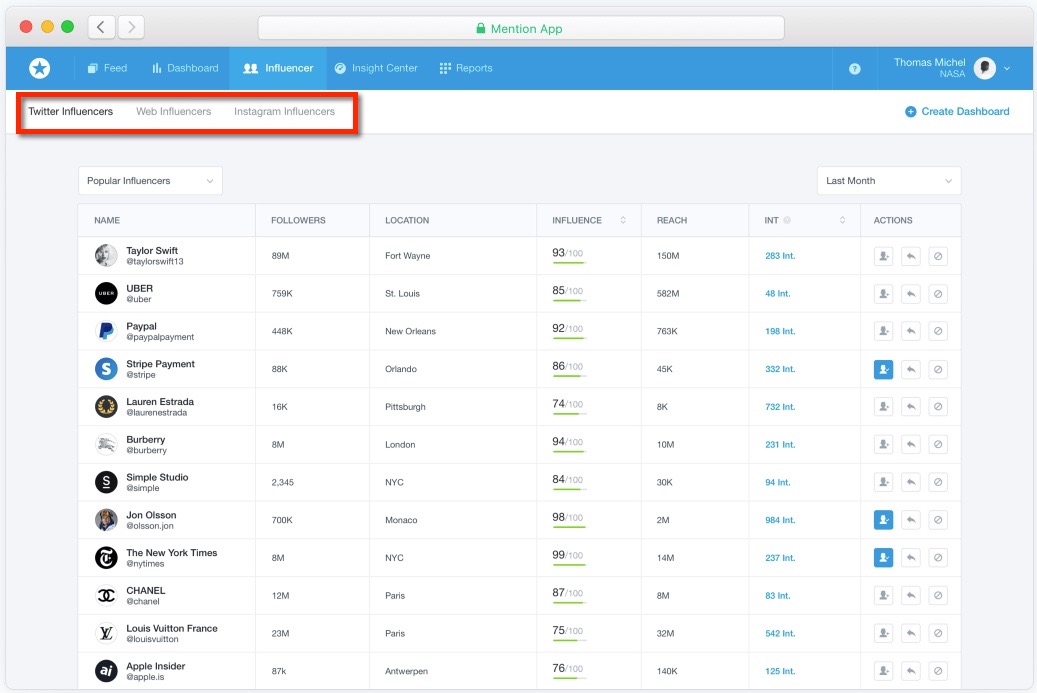Unfollow Jon Olsson via the blue user icon

(x=884, y=520)
